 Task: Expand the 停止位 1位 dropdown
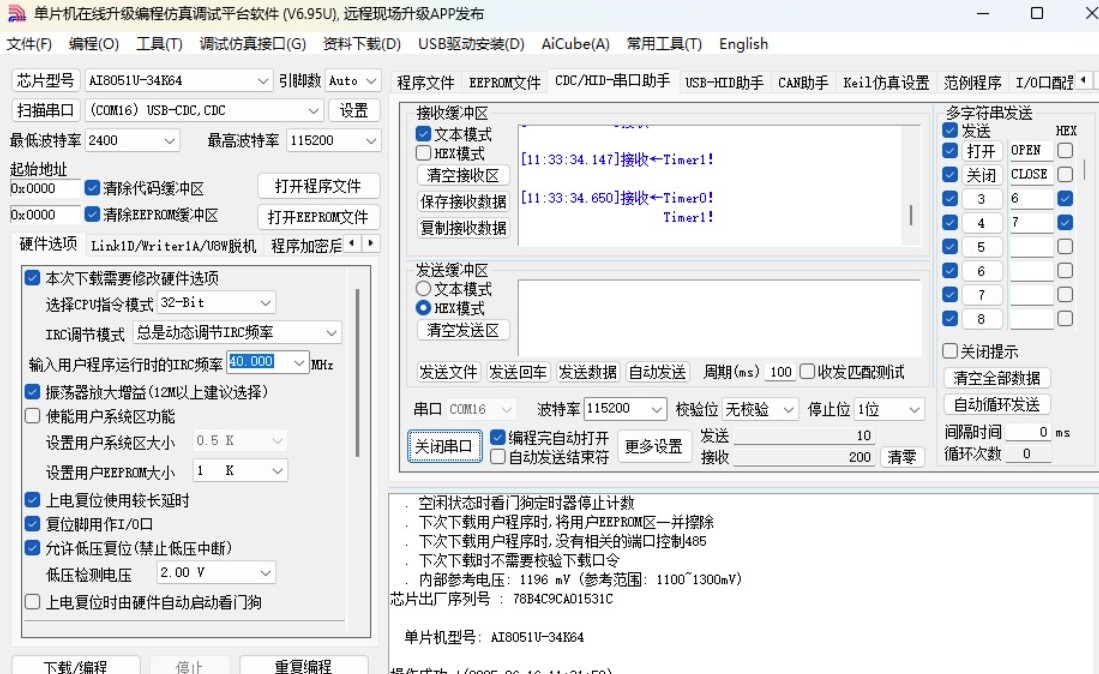click(914, 409)
